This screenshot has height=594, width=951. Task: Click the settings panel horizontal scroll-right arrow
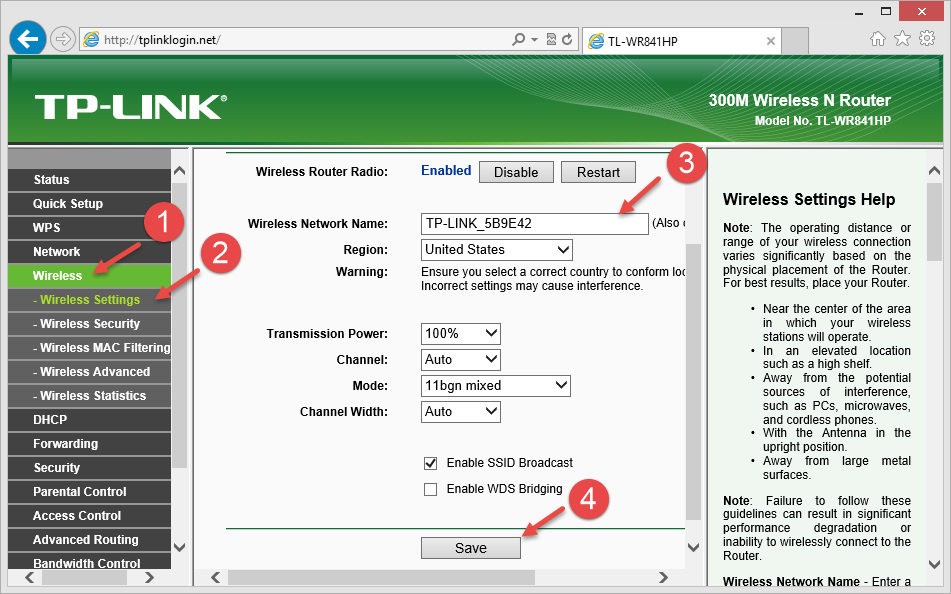[x=663, y=577]
